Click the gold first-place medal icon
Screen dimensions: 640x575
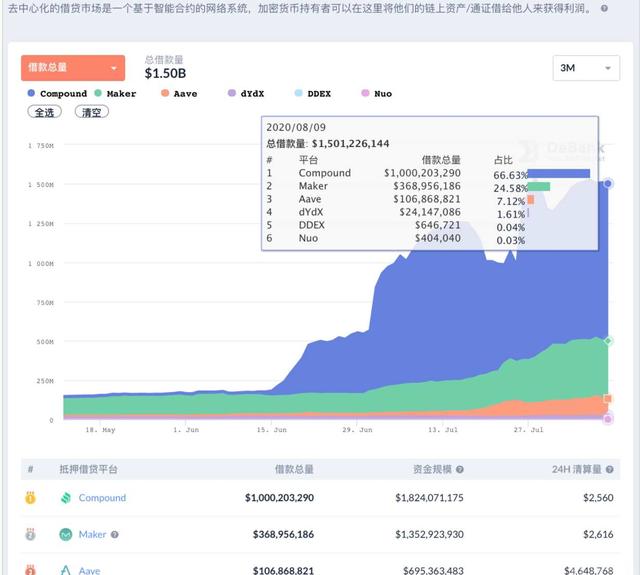[x=30, y=498]
